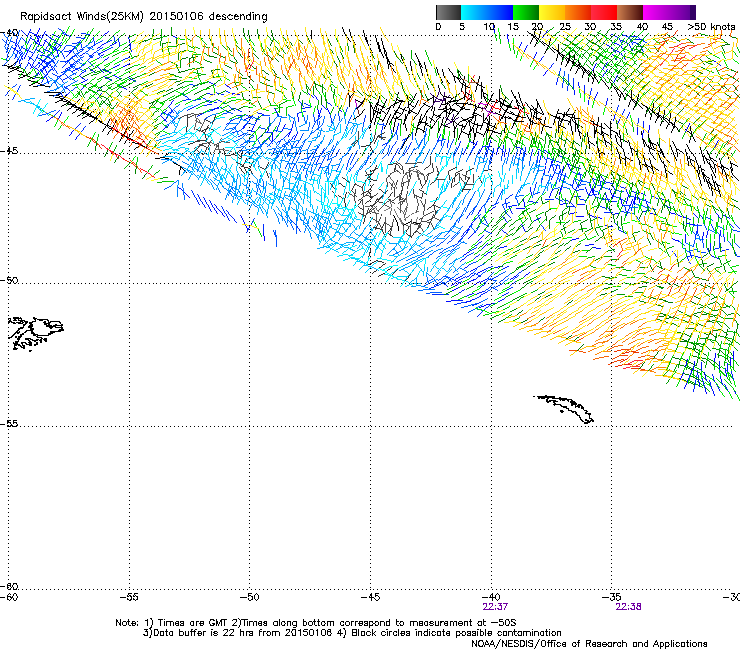Click the latitude label '-45' on left axis
The width and height of the screenshot is (740, 650).
[9, 151]
